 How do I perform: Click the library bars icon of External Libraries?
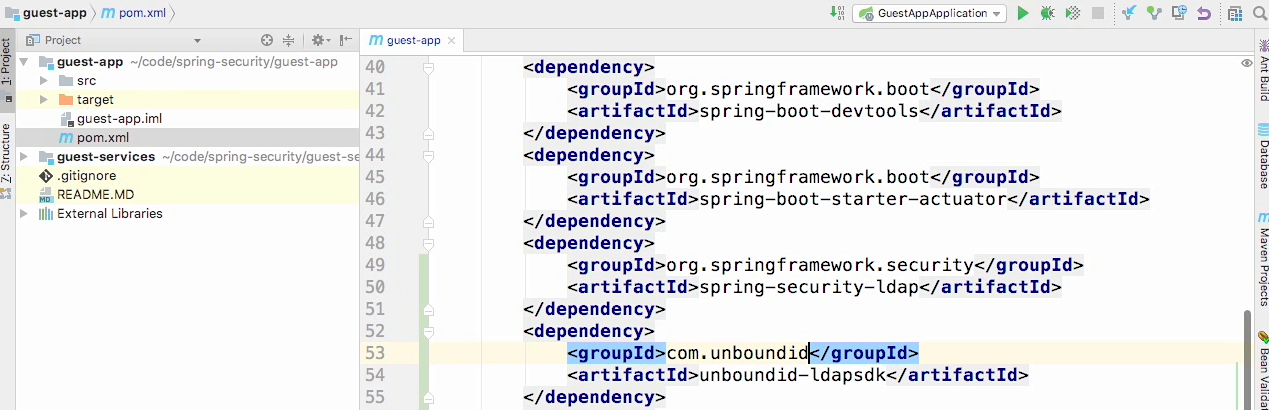tap(46, 214)
